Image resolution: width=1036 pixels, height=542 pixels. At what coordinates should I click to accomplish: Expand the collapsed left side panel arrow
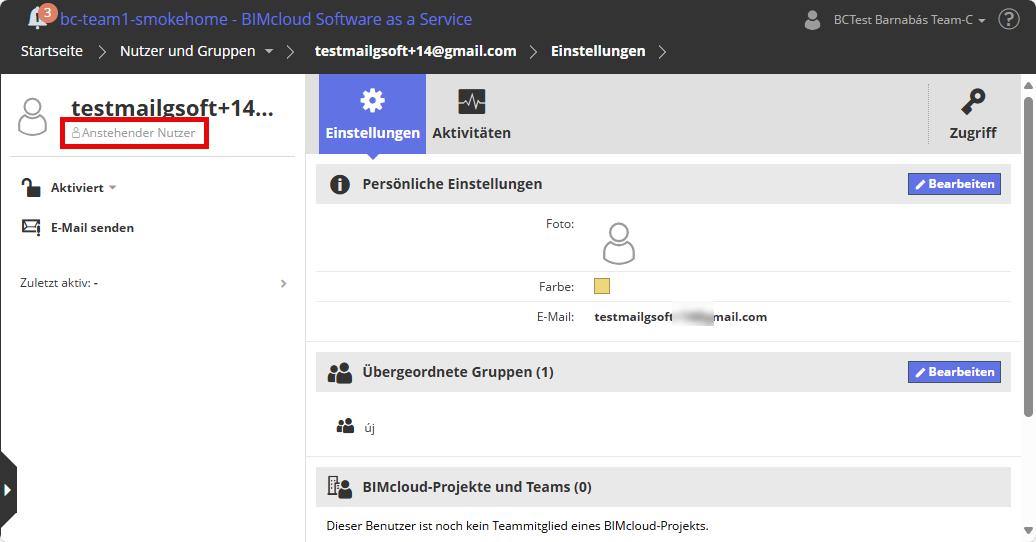point(7,489)
